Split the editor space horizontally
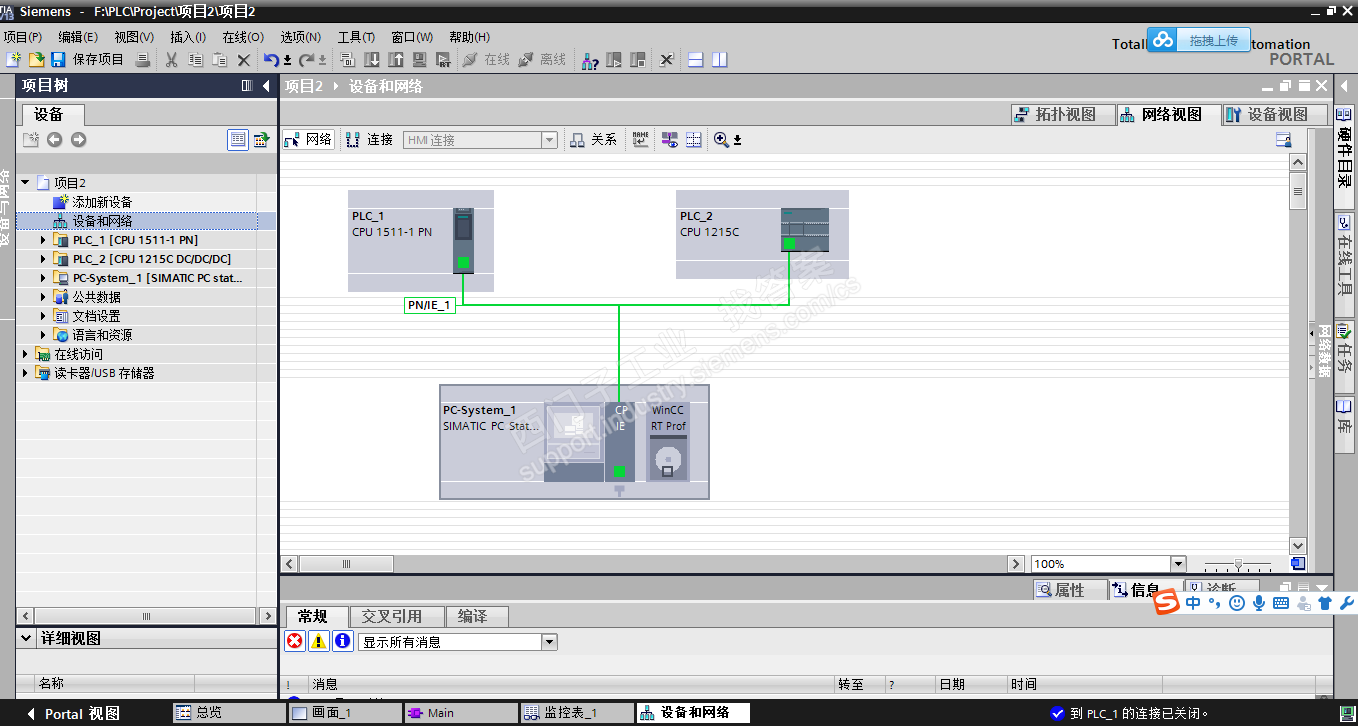The image size is (1358, 726). tap(696, 60)
